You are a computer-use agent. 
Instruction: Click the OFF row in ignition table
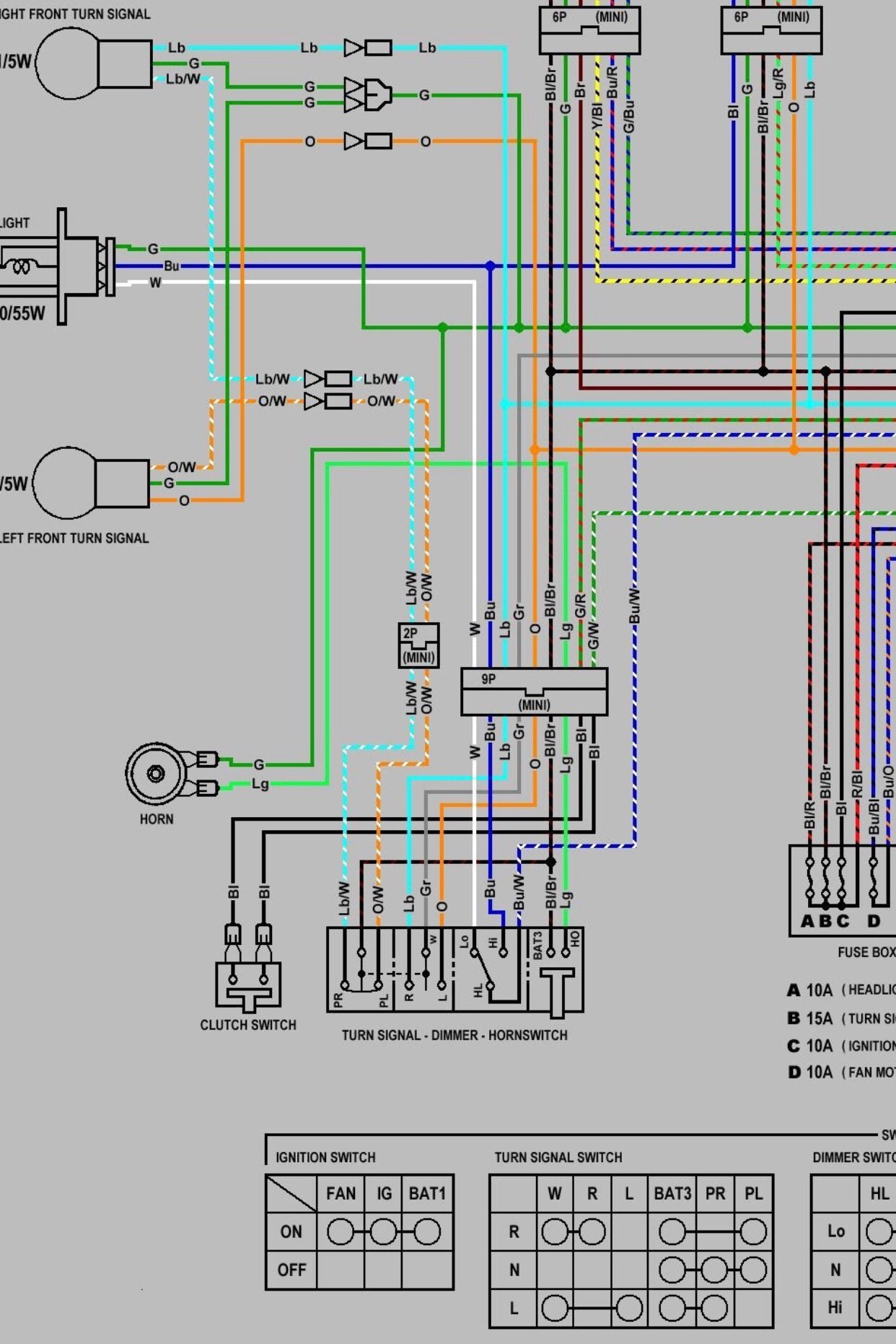pyautogui.click(x=359, y=1270)
